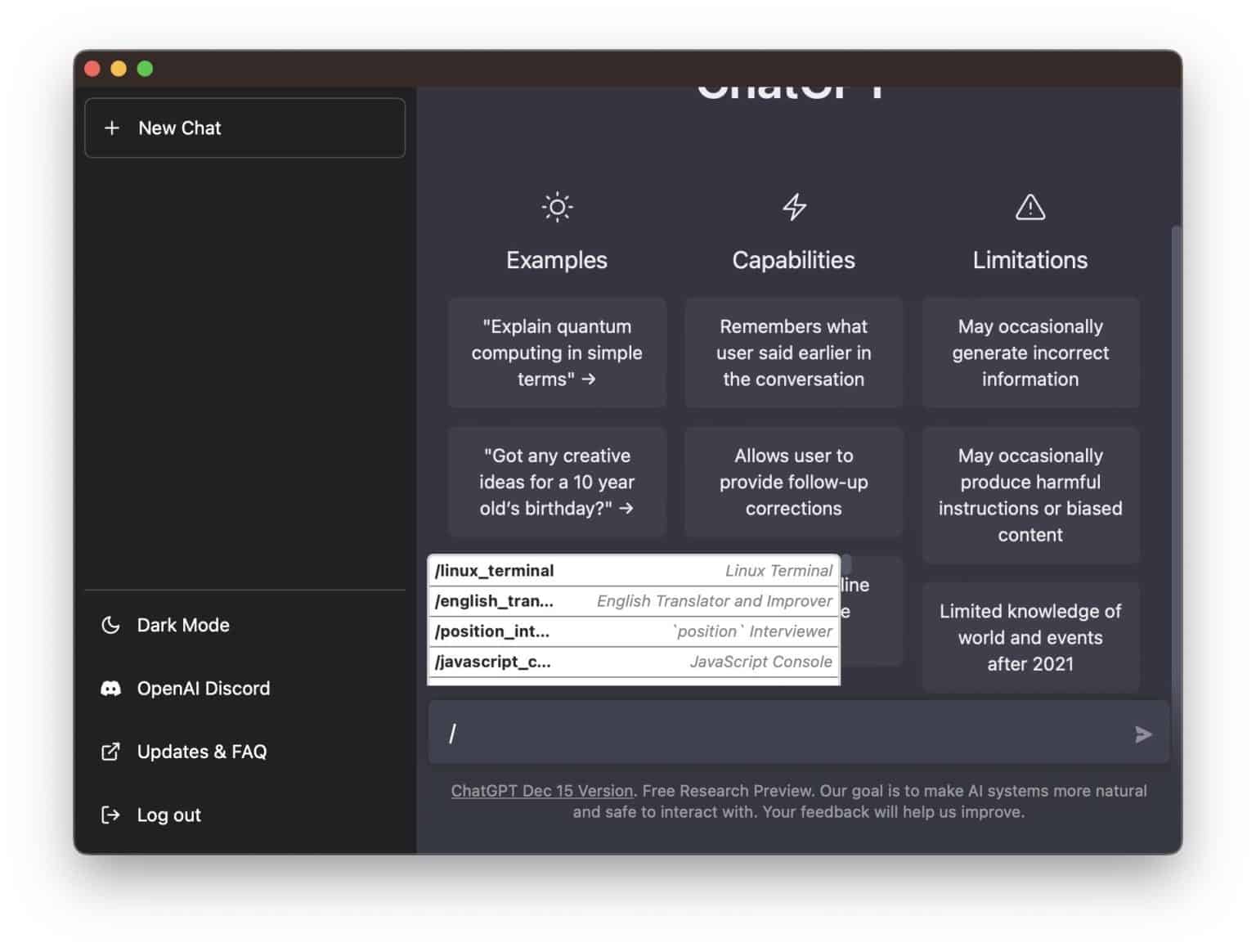The height and width of the screenshot is (952, 1256).
Task: Click the lightning bolt icon above Capabilities
Action: point(792,207)
